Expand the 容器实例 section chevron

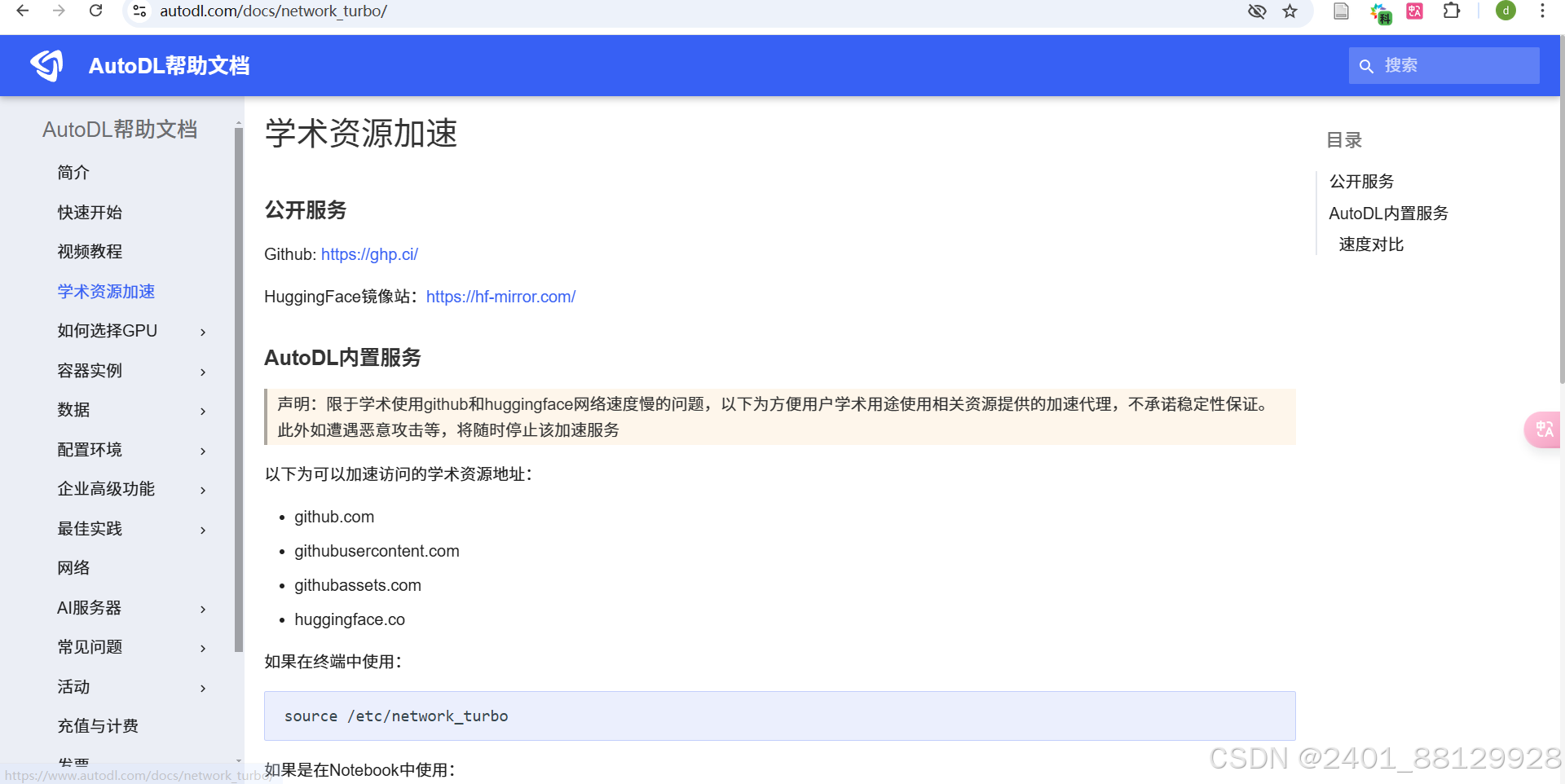tap(203, 372)
